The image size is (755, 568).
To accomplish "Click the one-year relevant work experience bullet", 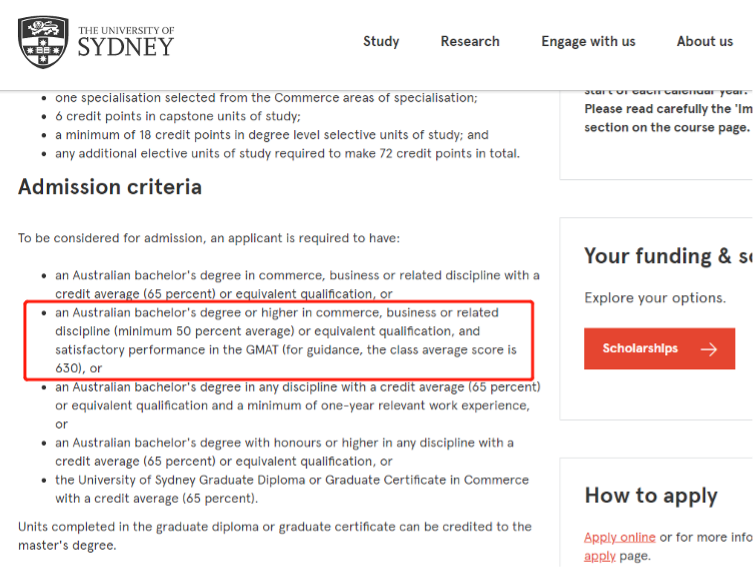I will click(291, 405).
